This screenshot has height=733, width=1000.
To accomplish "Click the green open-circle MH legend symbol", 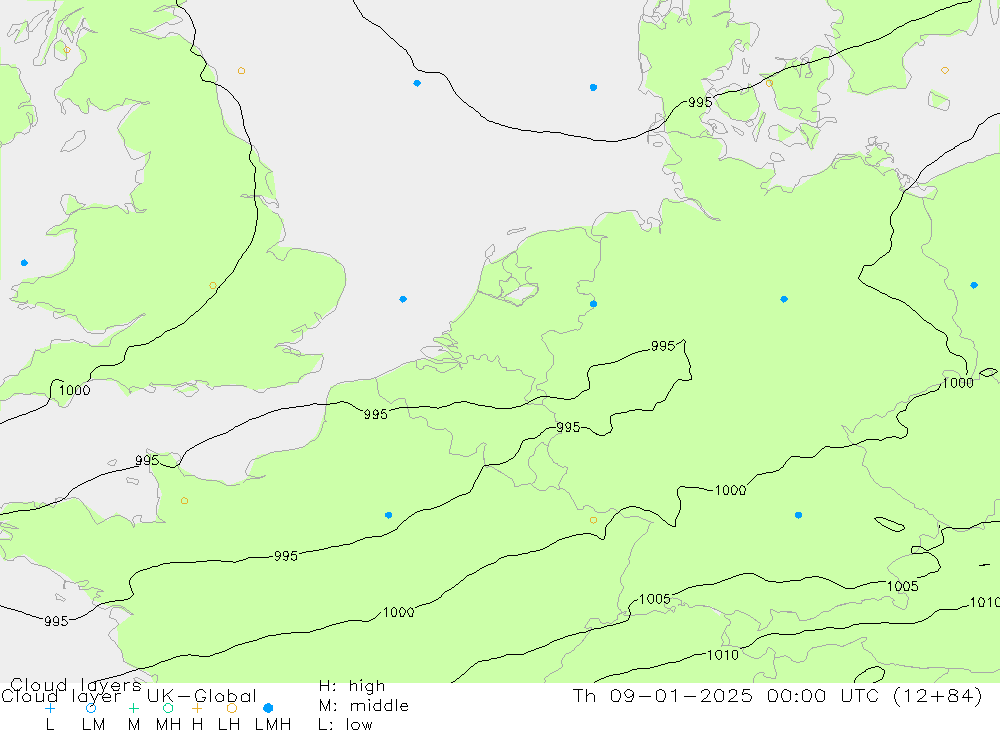I will pyautogui.click(x=168, y=708).
